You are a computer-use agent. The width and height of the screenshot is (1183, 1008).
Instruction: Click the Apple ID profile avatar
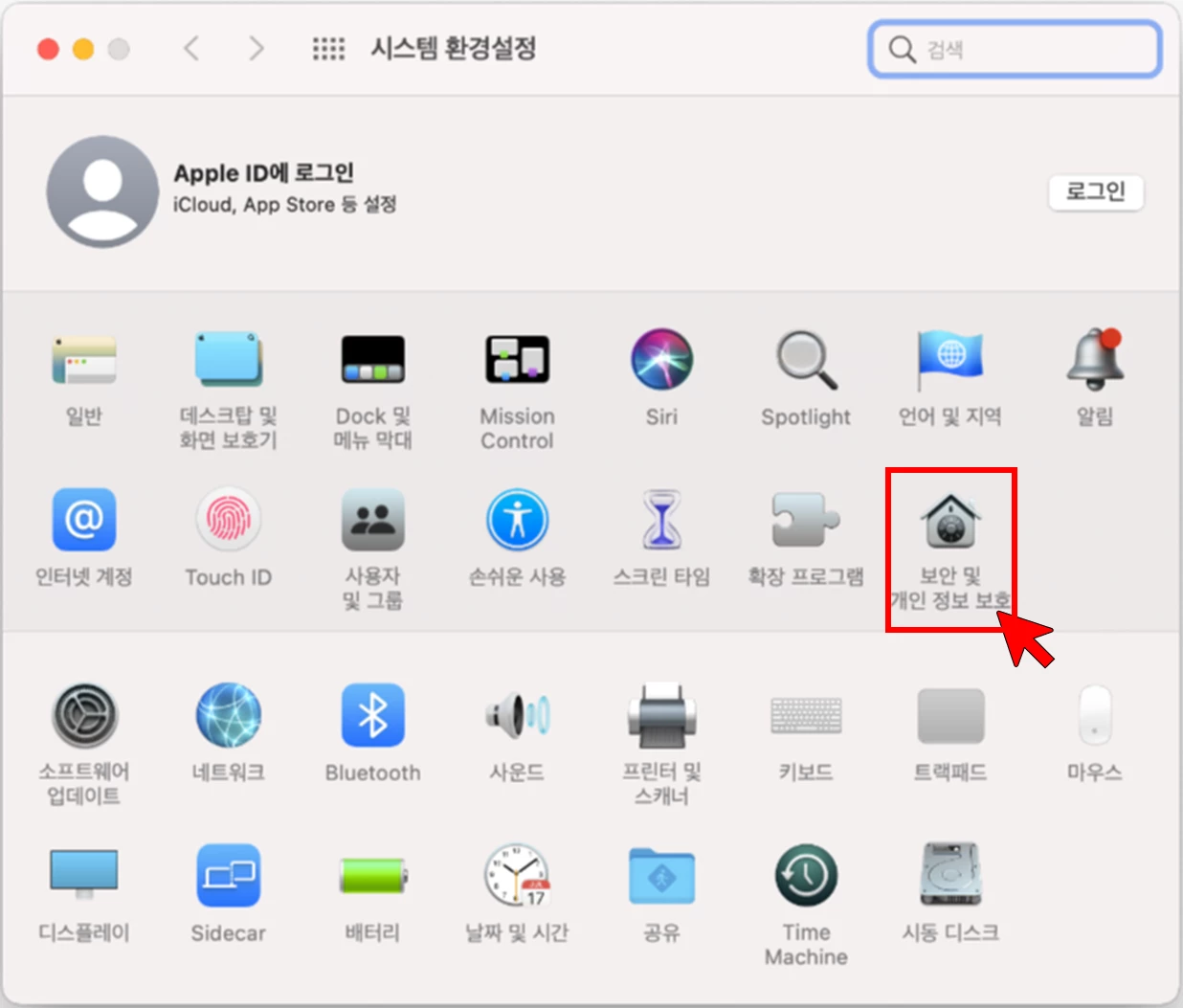pos(102,191)
